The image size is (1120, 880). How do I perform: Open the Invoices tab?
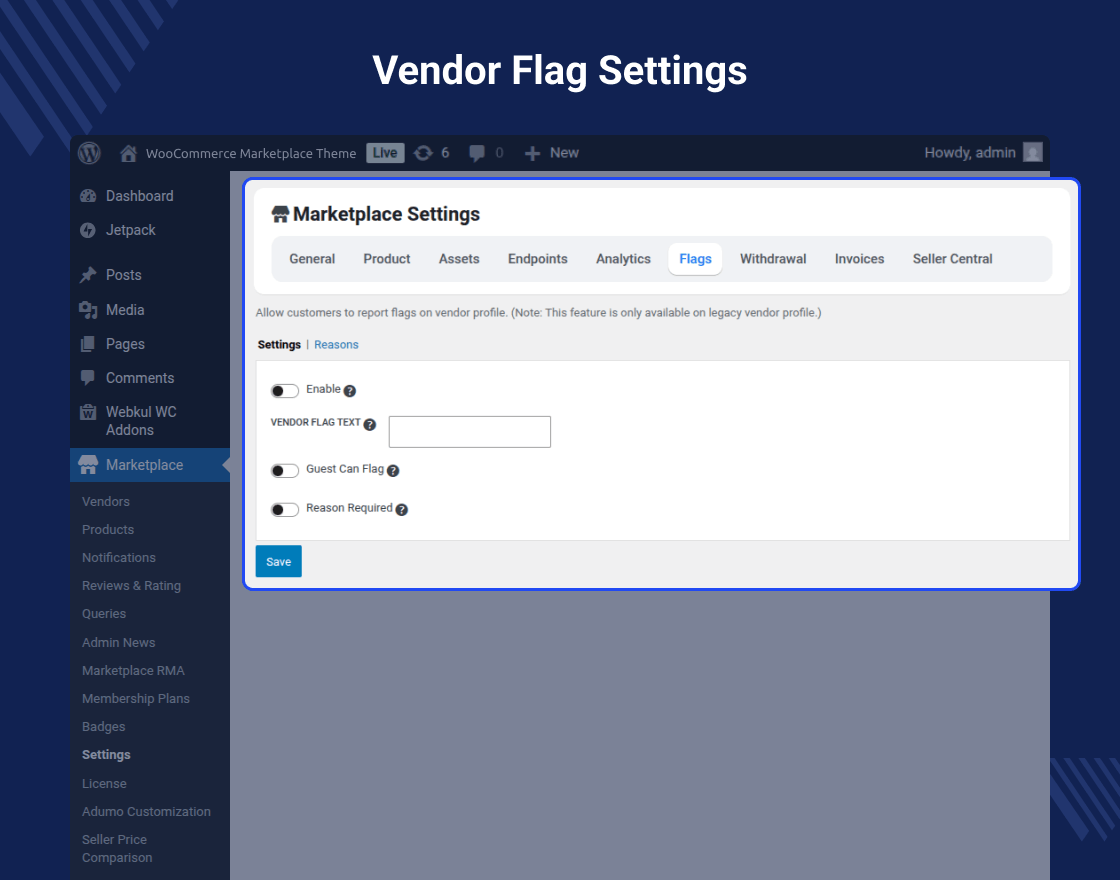[x=859, y=259]
